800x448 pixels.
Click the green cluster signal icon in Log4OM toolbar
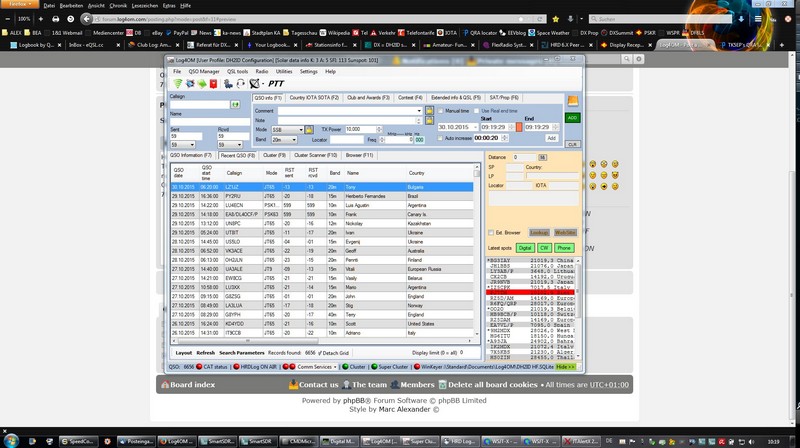tap(178, 84)
